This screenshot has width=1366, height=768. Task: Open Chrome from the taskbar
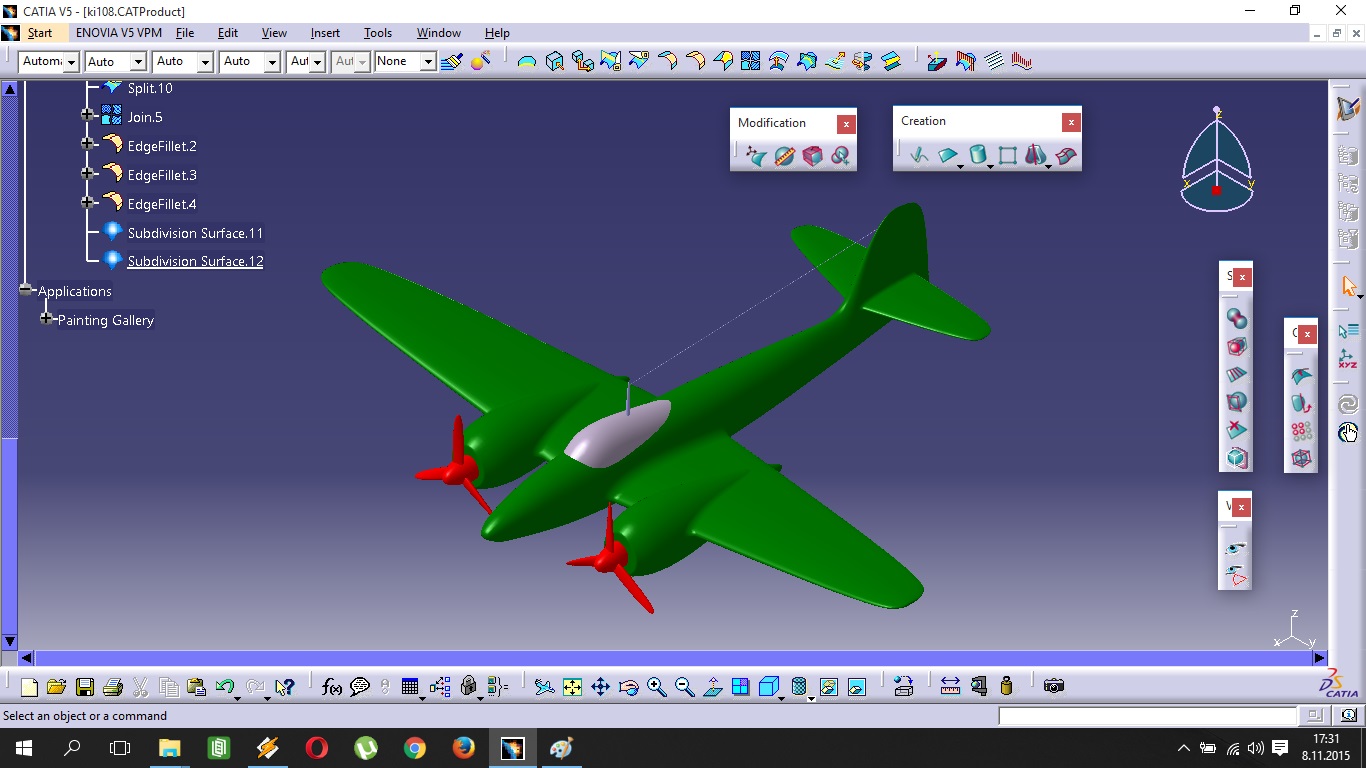[x=414, y=748]
